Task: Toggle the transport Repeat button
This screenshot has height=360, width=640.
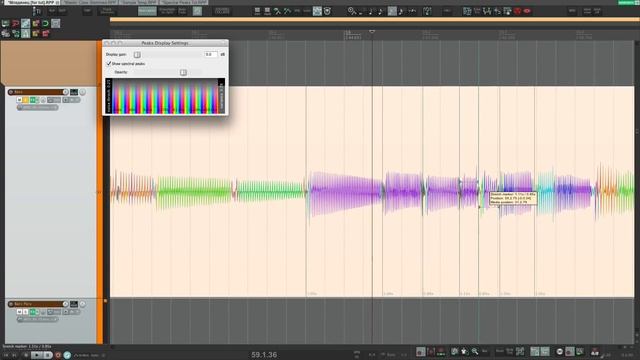Action: click(67, 355)
